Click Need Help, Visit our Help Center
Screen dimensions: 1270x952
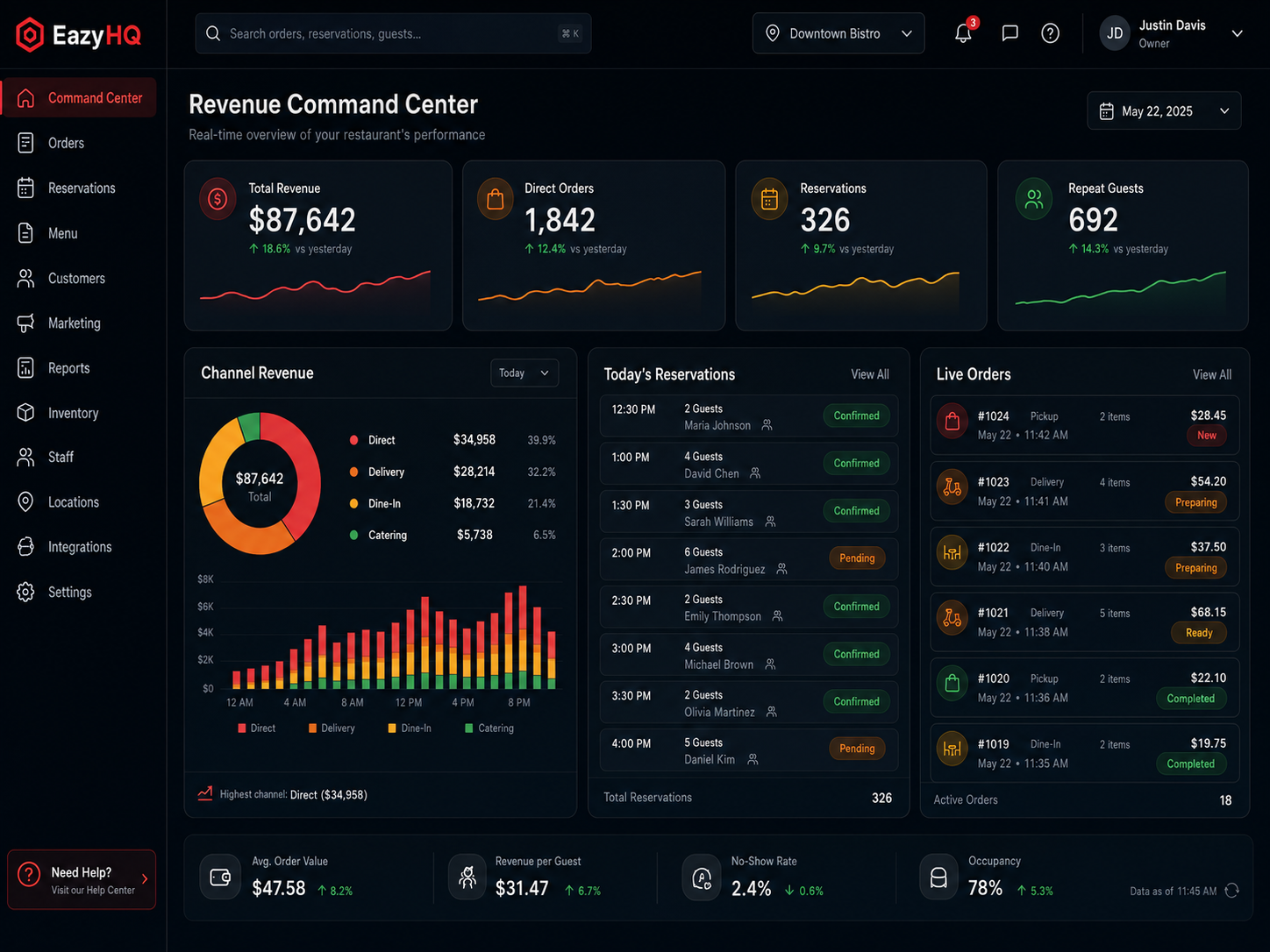pos(82,880)
